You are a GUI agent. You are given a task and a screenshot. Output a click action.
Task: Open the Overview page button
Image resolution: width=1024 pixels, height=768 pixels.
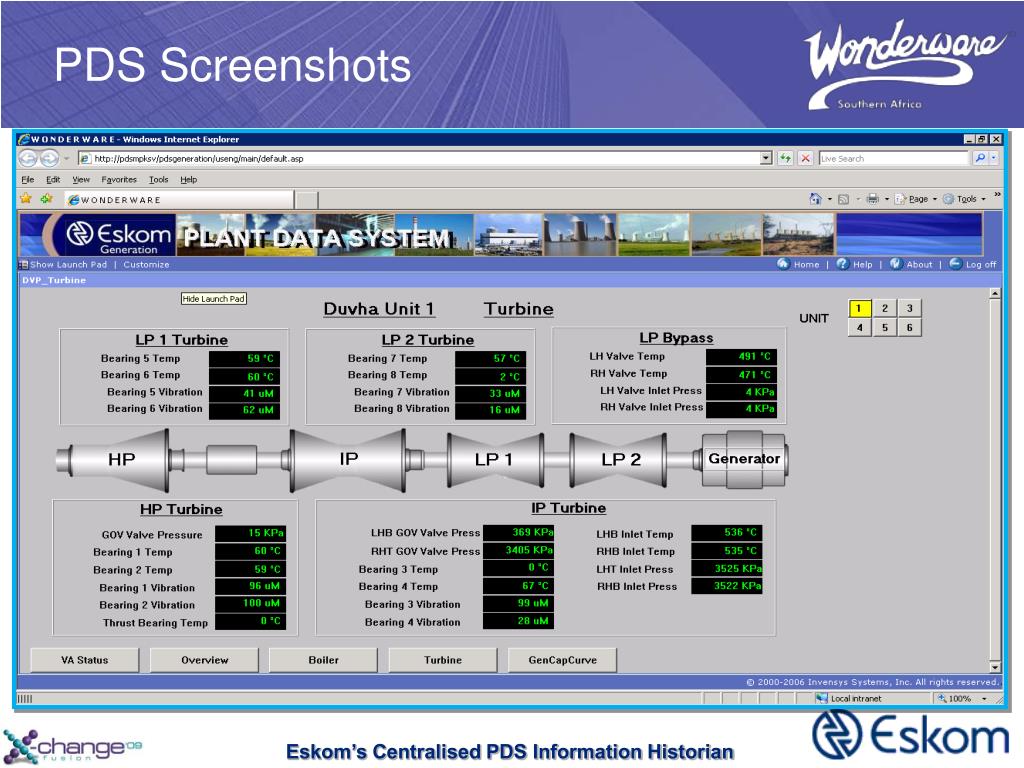[204, 660]
